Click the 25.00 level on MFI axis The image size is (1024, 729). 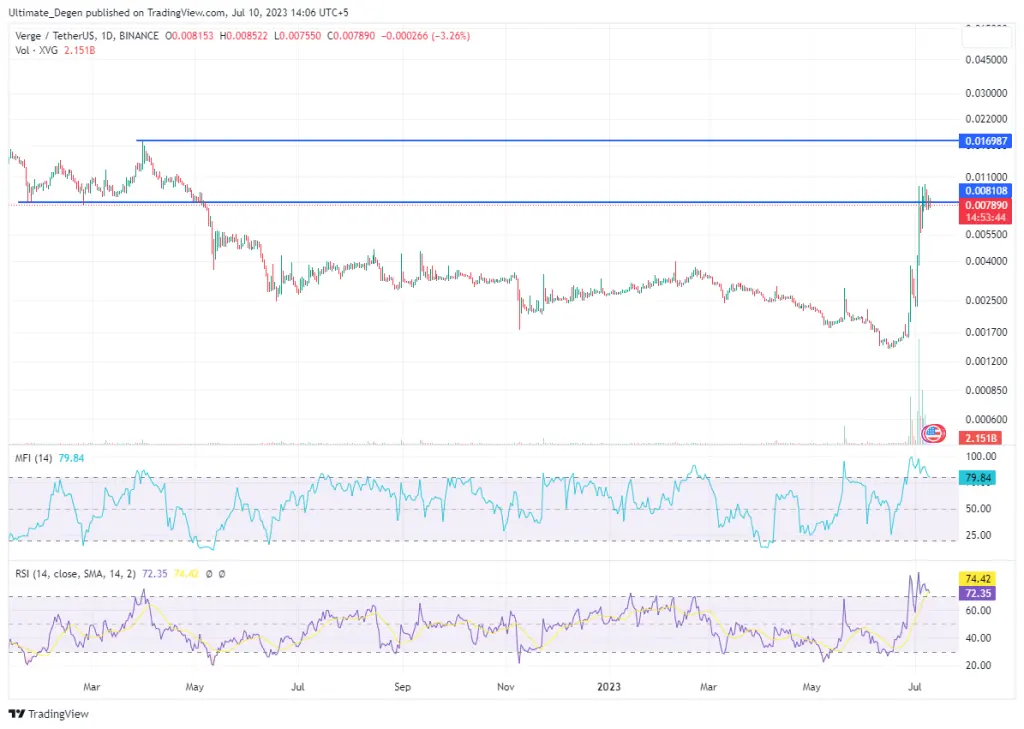(978, 535)
